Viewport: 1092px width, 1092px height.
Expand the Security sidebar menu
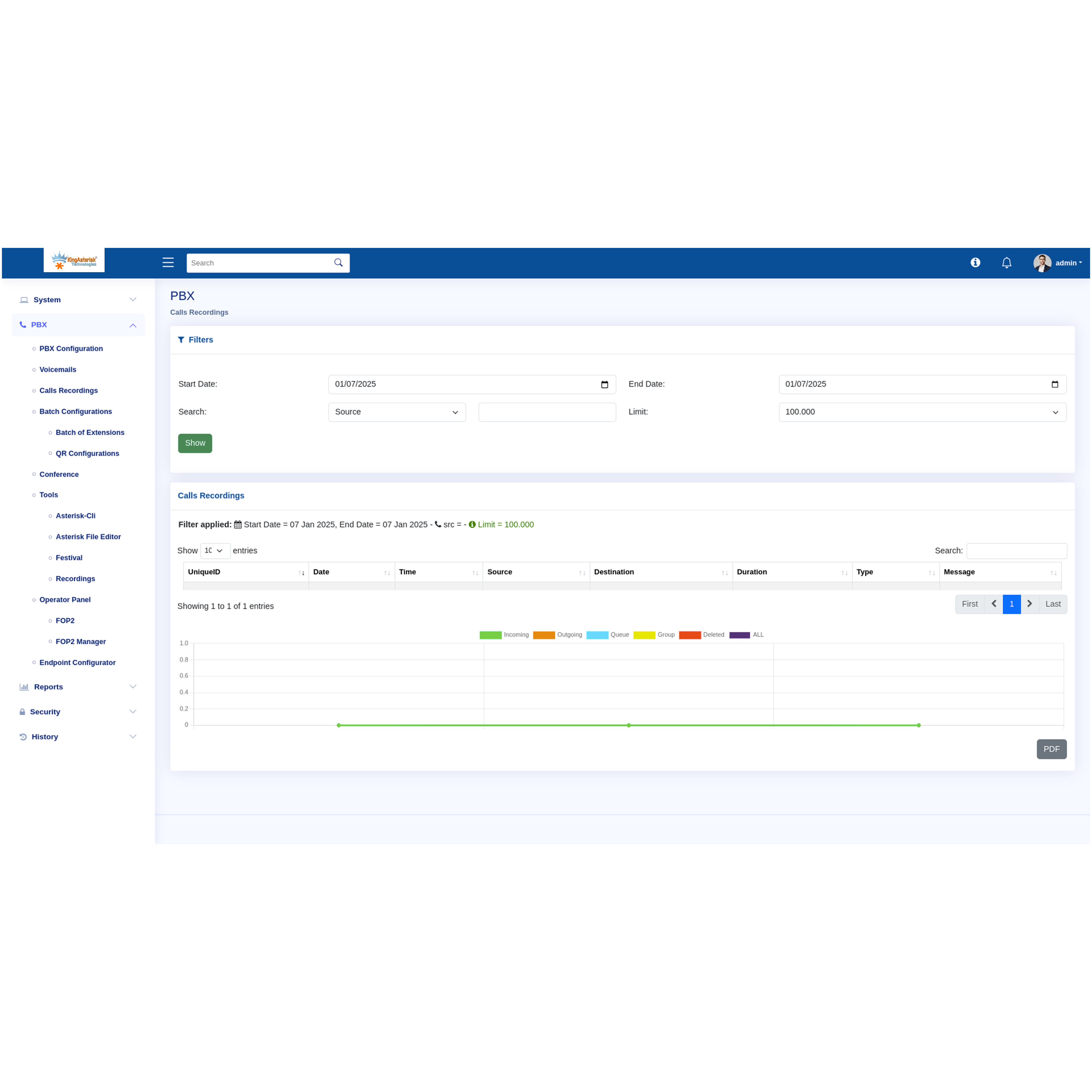[x=78, y=712]
